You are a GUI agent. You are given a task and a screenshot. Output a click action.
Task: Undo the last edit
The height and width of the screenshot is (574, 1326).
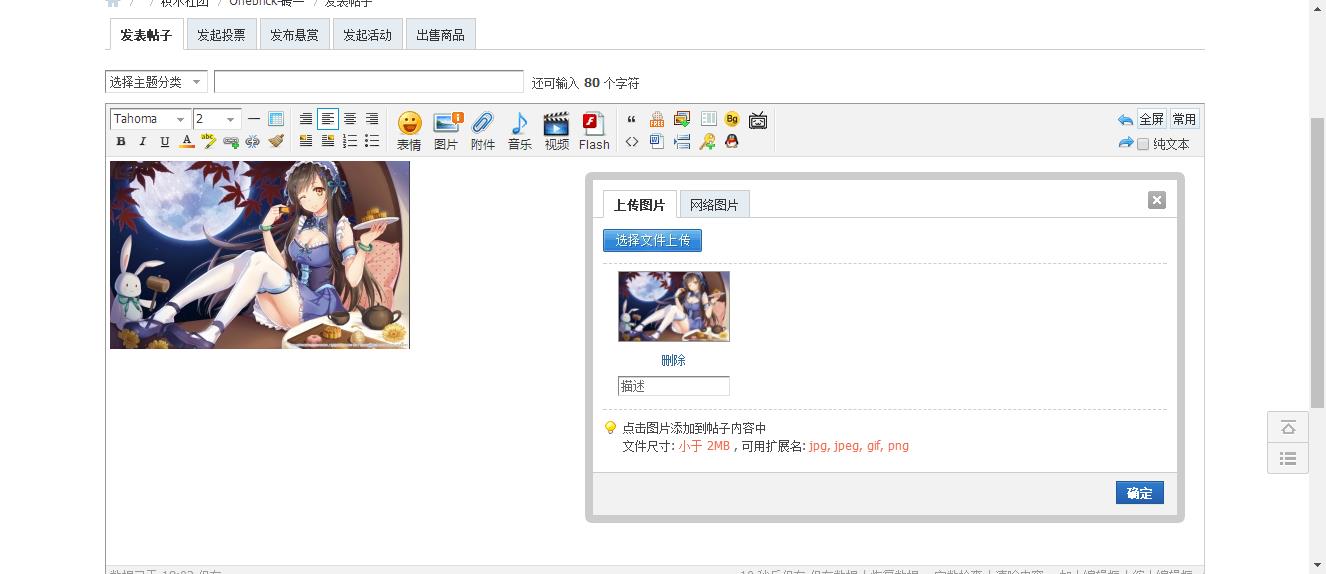click(1125, 119)
